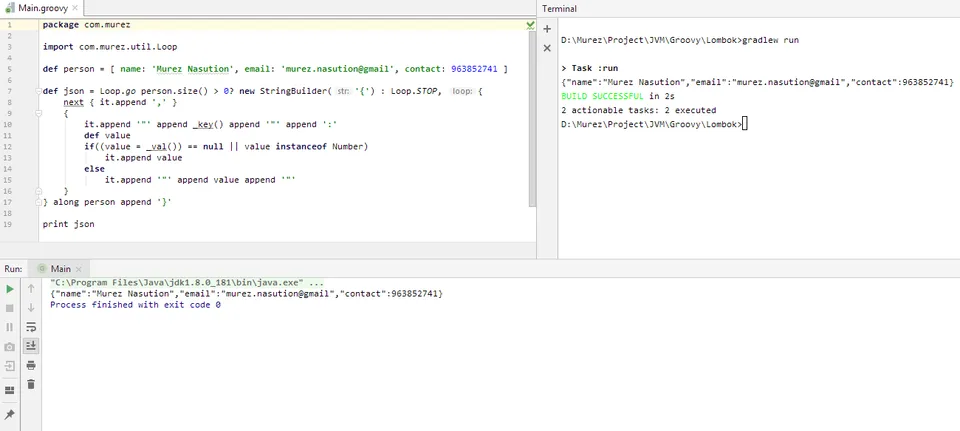
Task: Click the green inspection checkmark in editor
Action: coord(530,25)
